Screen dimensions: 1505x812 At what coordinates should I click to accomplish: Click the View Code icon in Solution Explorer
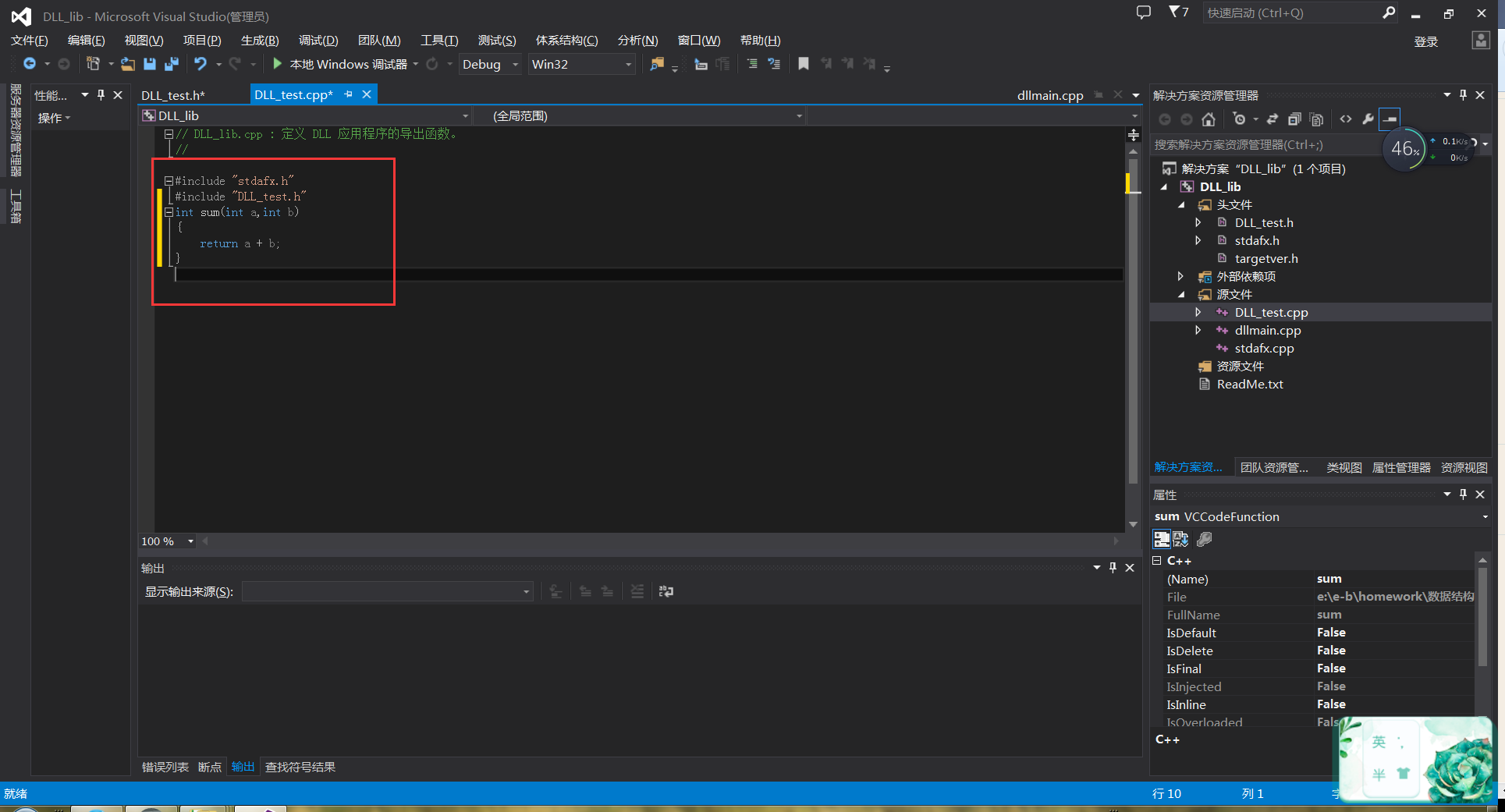(1346, 119)
